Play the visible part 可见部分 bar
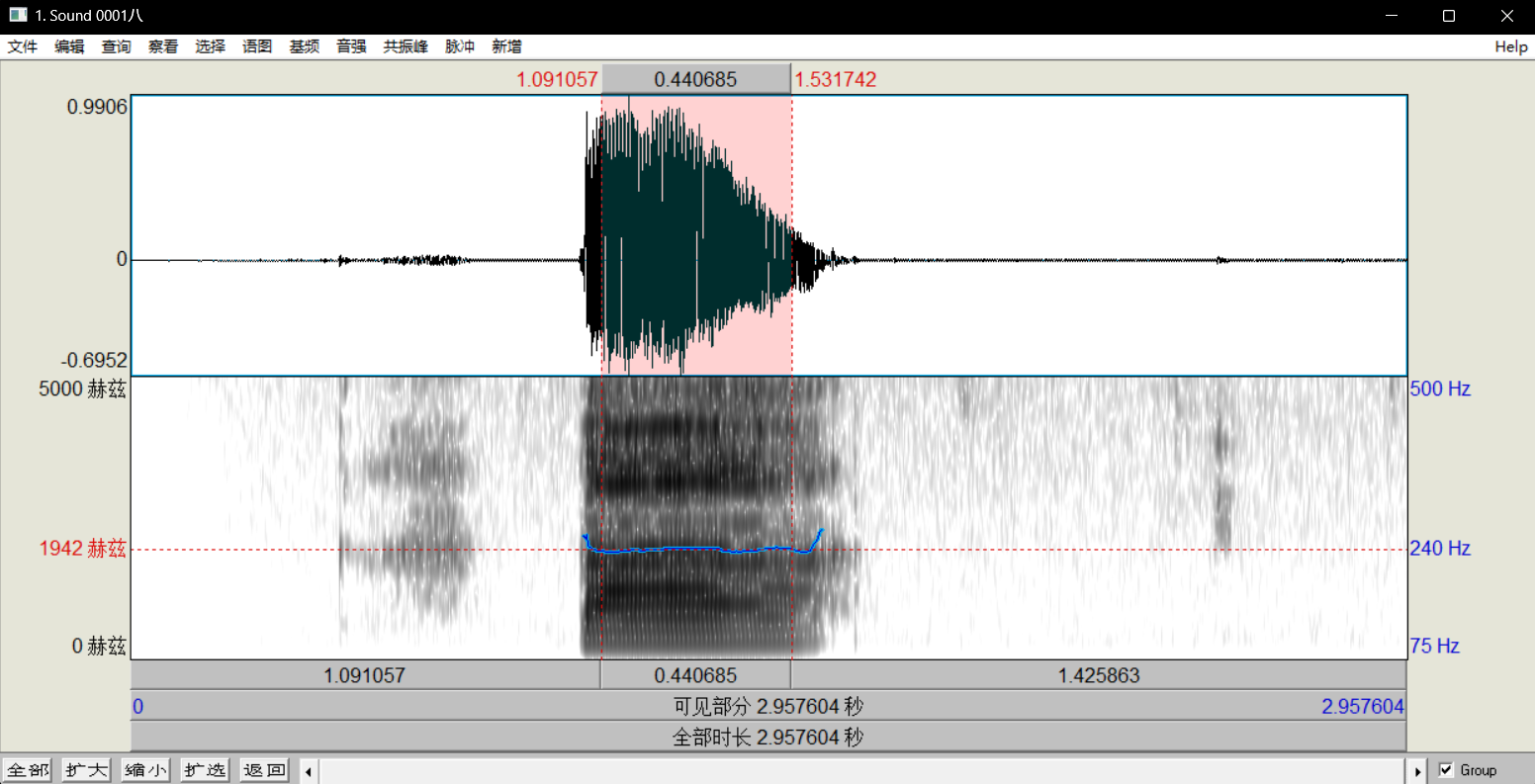The image size is (1535, 784). coord(768,706)
